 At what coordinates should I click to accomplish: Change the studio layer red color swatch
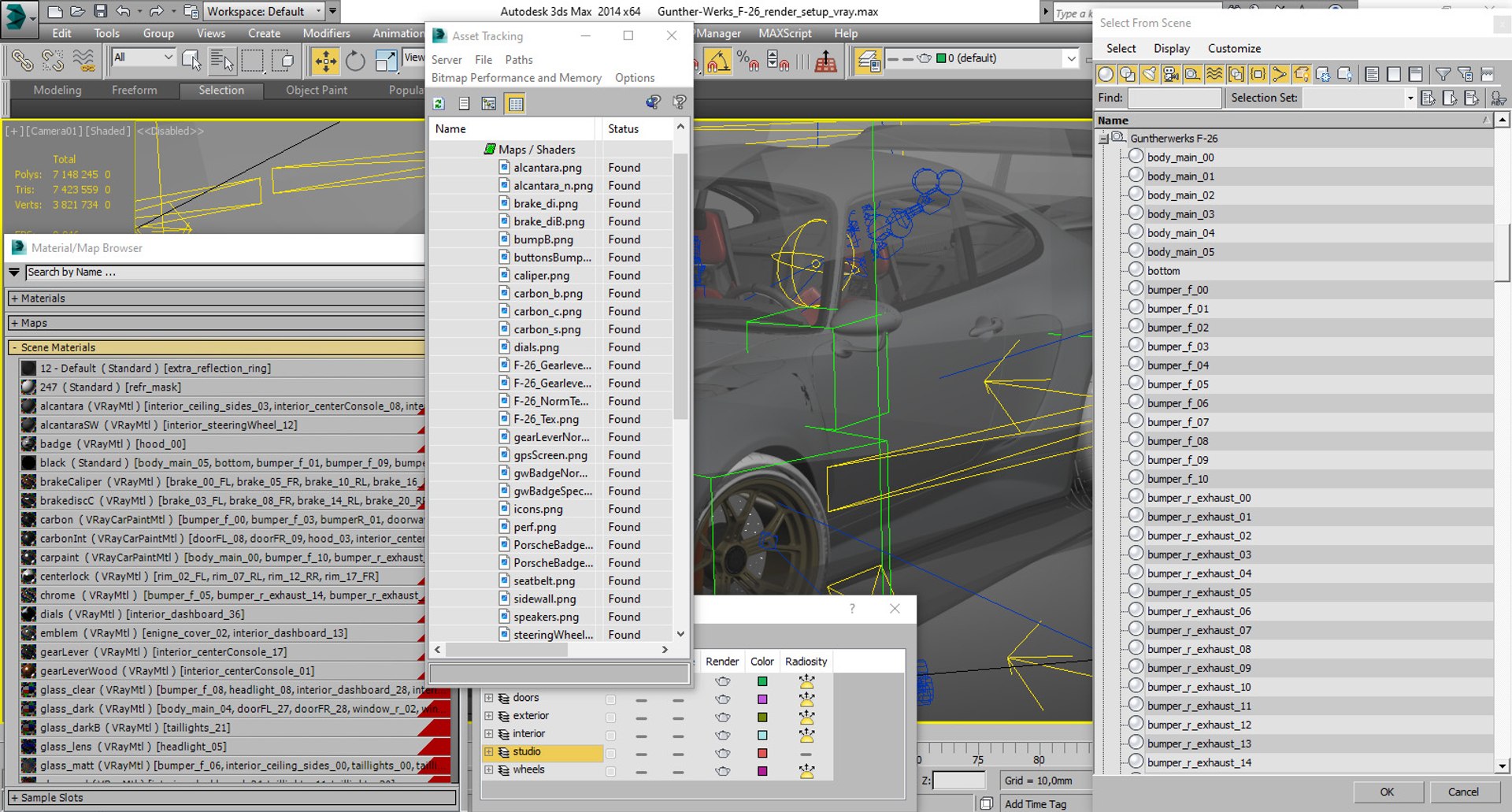[762, 754]
